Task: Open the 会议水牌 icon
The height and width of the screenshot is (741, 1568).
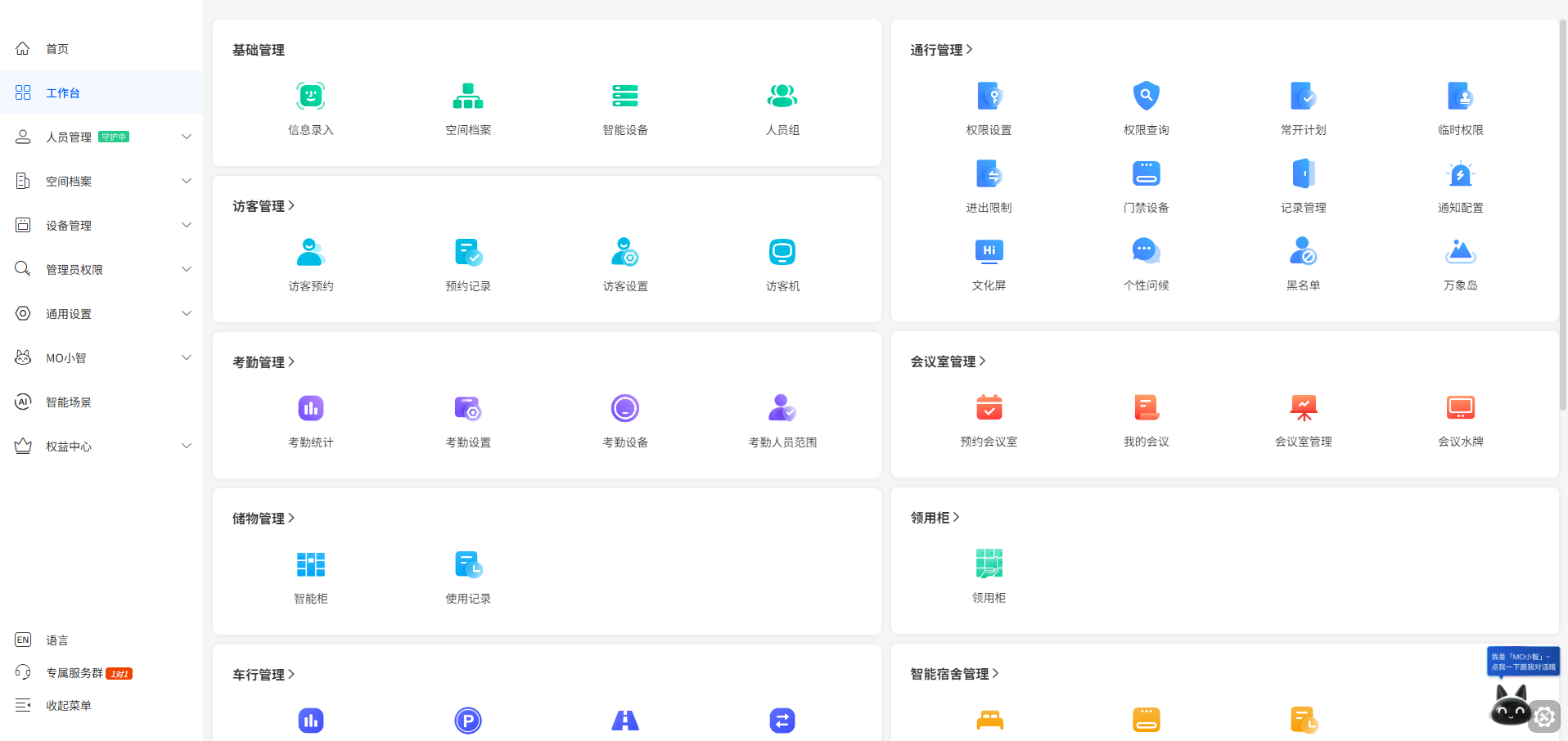Action: point(1461,407)
